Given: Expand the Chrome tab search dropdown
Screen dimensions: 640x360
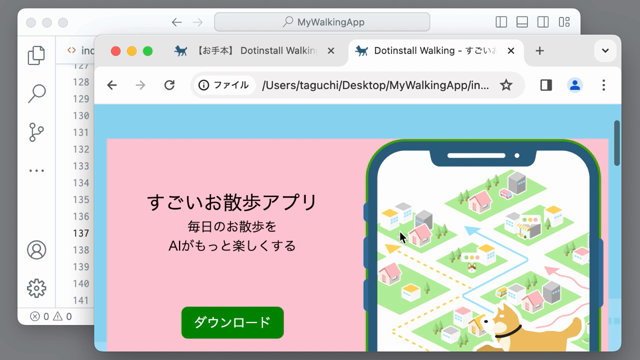Looking at the screenshot, I should (605, 51).
